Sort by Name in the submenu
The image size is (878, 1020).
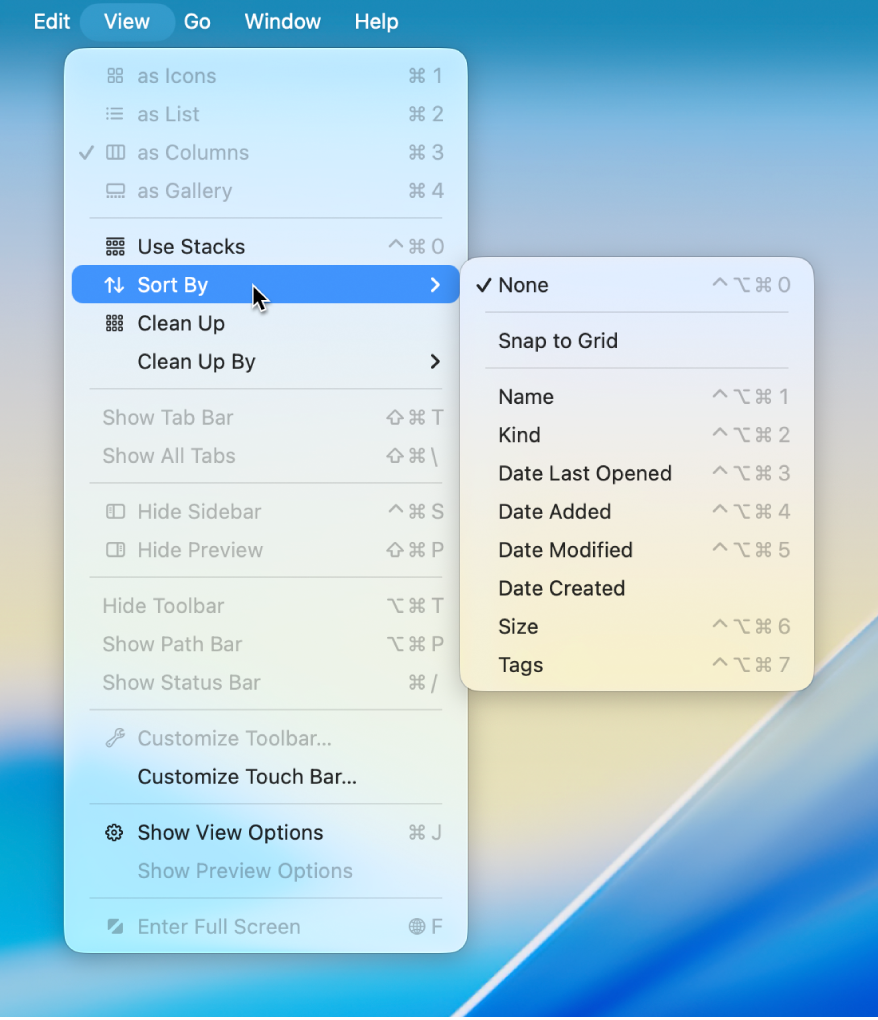click(637, 397)
